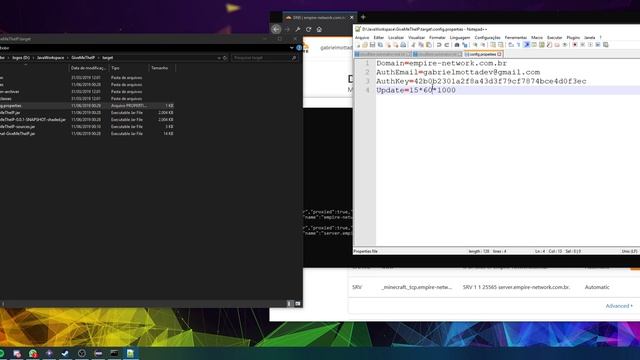Open the Editar menu in Notepad++
The image size is (640, 360).
click(x=378, y=38)
